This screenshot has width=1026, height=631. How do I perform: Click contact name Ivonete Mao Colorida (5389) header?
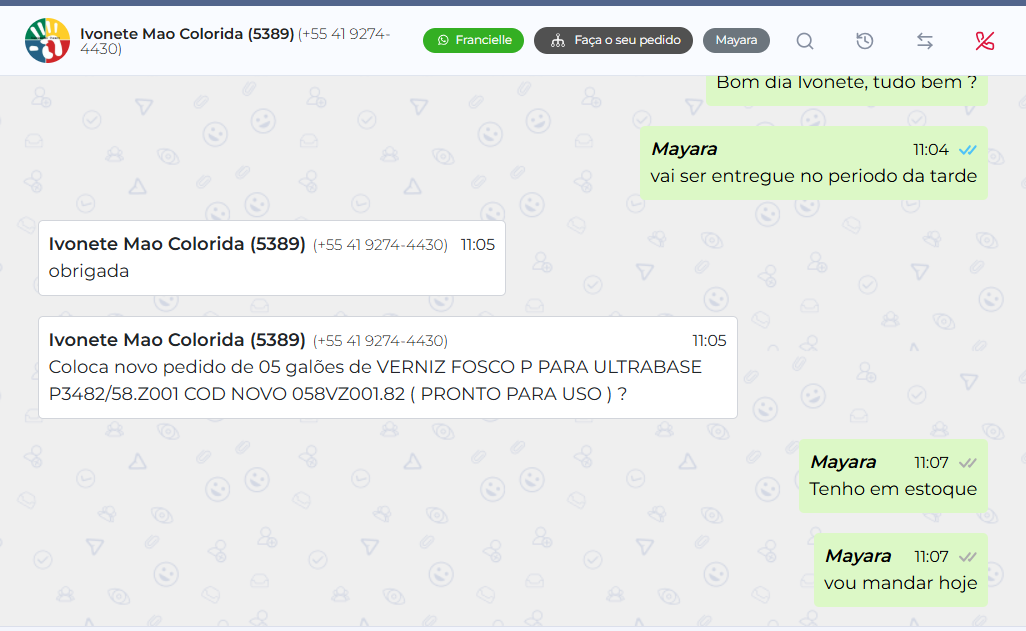187,33
